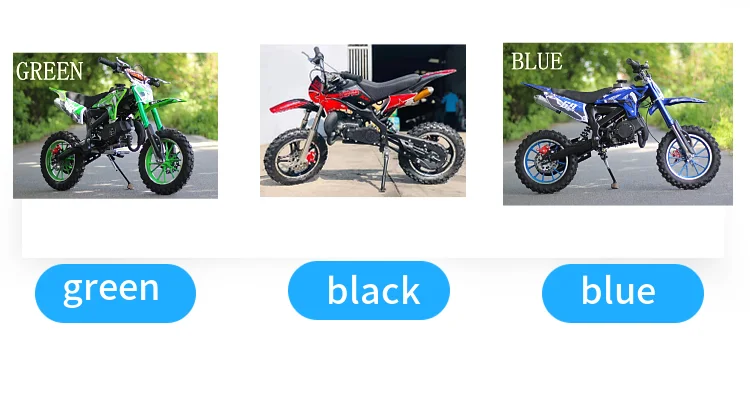This screenshot has height=409, width=750.
Task: Click the red front fender of the middle bike
Action: [x=291, y=105]
